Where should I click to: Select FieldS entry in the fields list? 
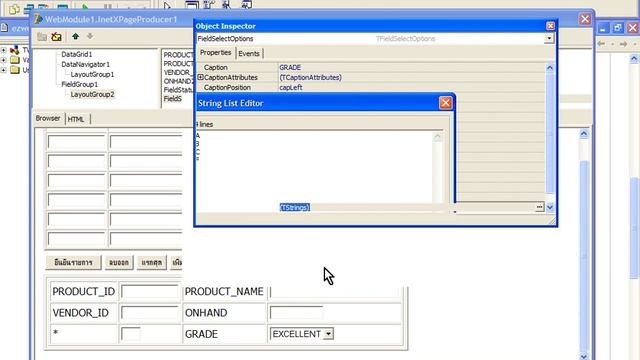pyautogui.click(x=173, y=98)
